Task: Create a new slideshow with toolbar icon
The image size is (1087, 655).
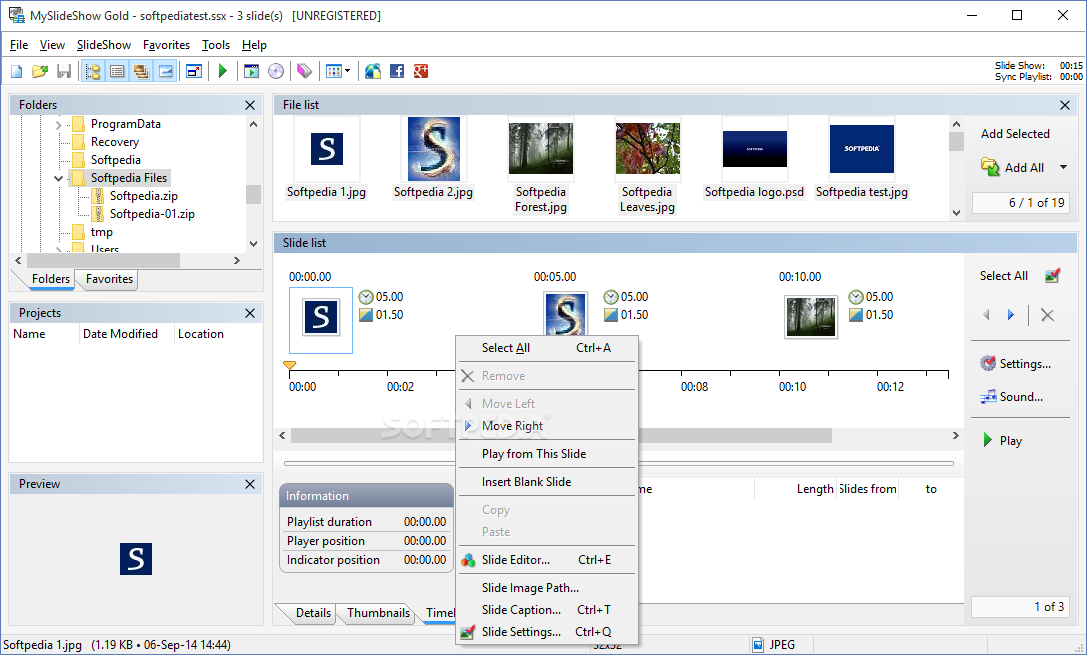Action: (x=17, y=71)
